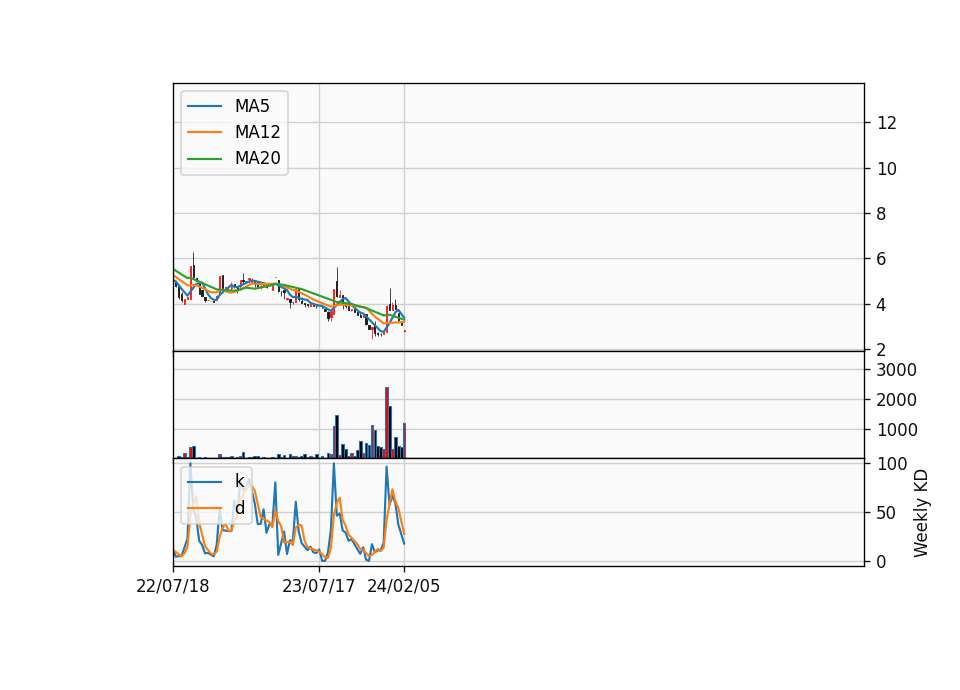Click the green MA20 legend line sample
Screen dimensions: 960x690
click(x=204, y=159)
